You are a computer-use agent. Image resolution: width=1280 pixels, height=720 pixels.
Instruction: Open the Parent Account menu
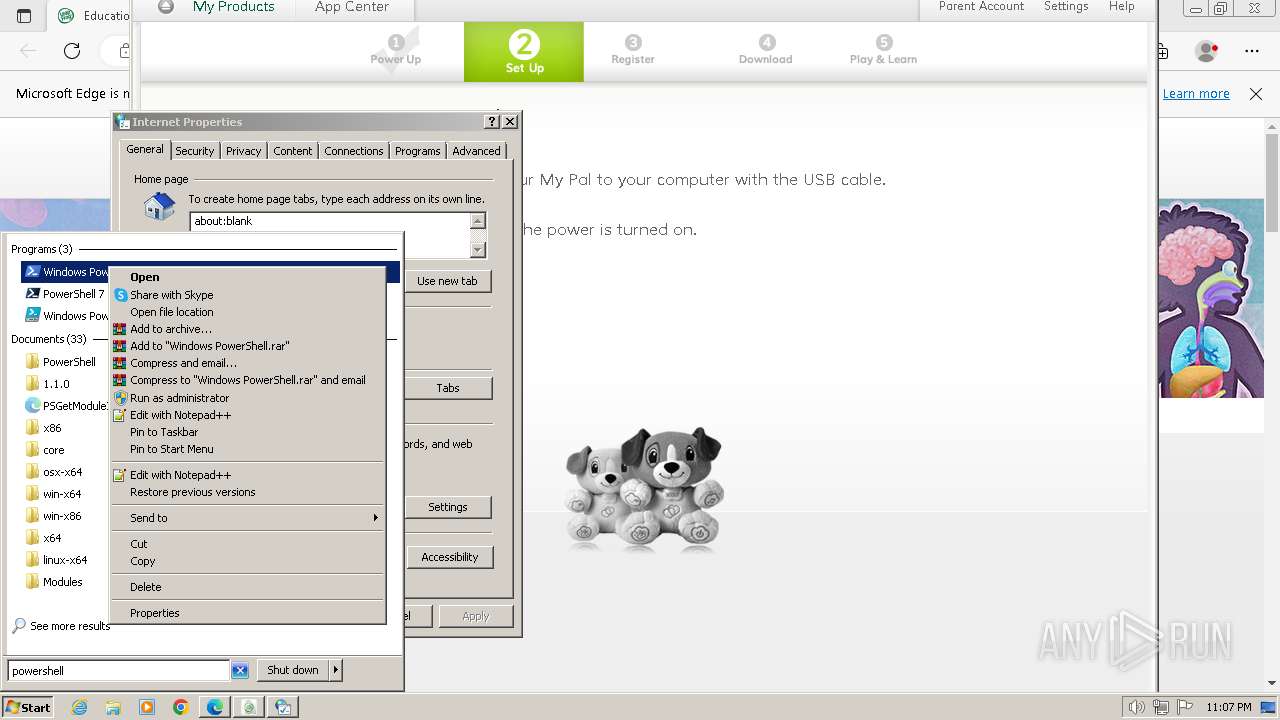981,7
